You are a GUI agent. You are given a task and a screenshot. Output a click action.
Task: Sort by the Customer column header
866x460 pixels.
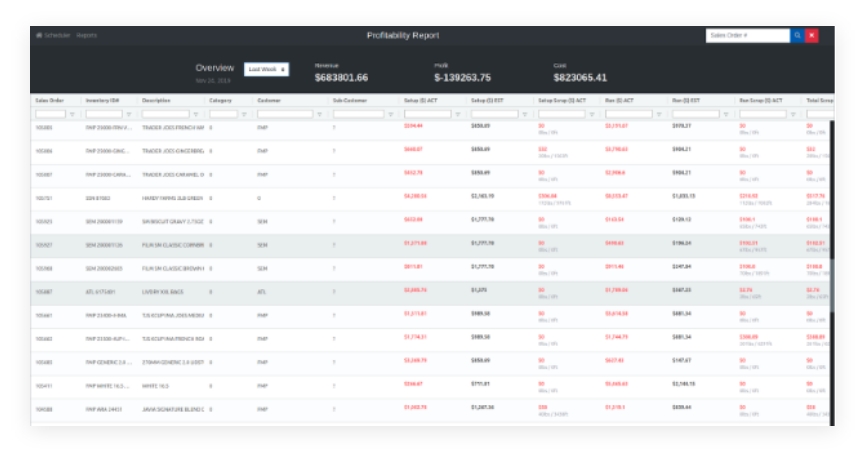point(269,101)
